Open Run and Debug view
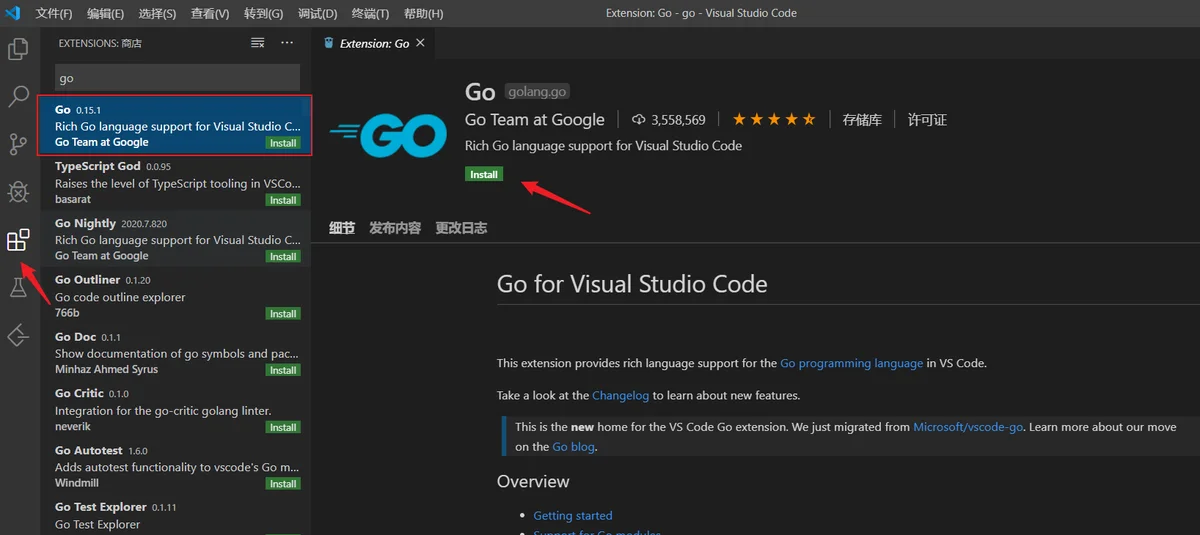This screenshot has width=1200, height=535. 18,192
